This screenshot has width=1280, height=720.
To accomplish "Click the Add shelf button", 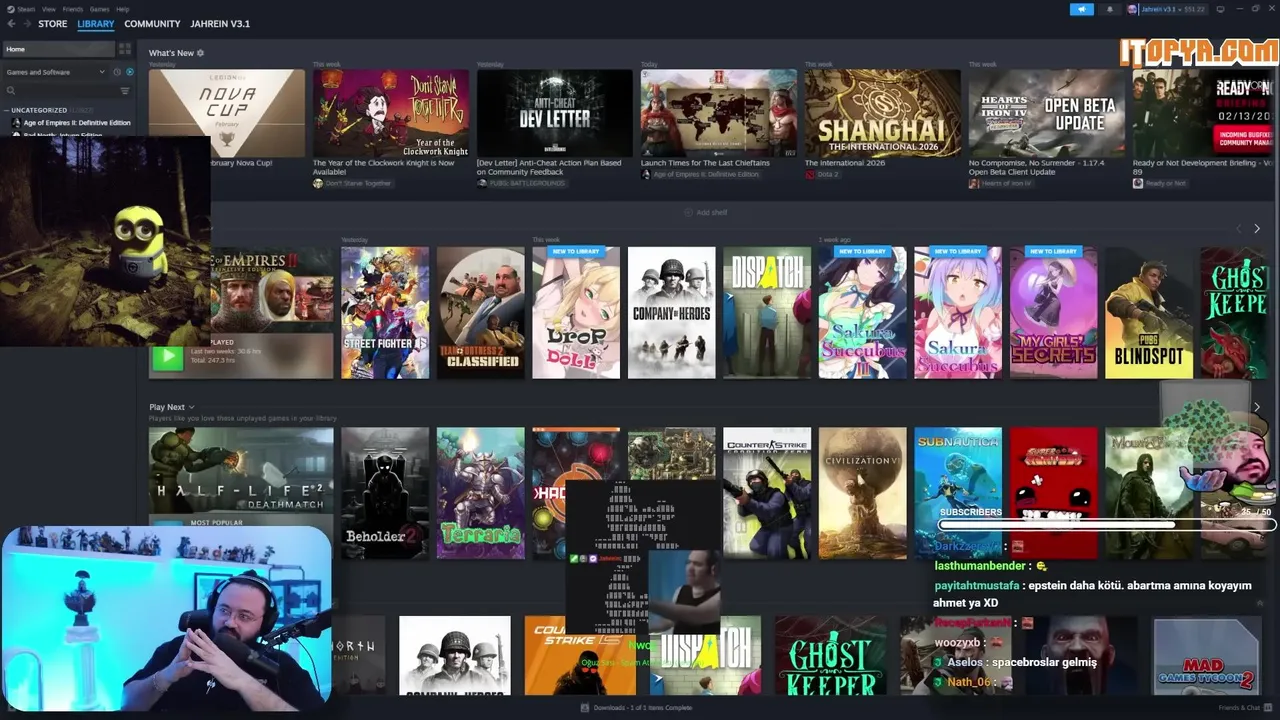I will click(707, 213).
